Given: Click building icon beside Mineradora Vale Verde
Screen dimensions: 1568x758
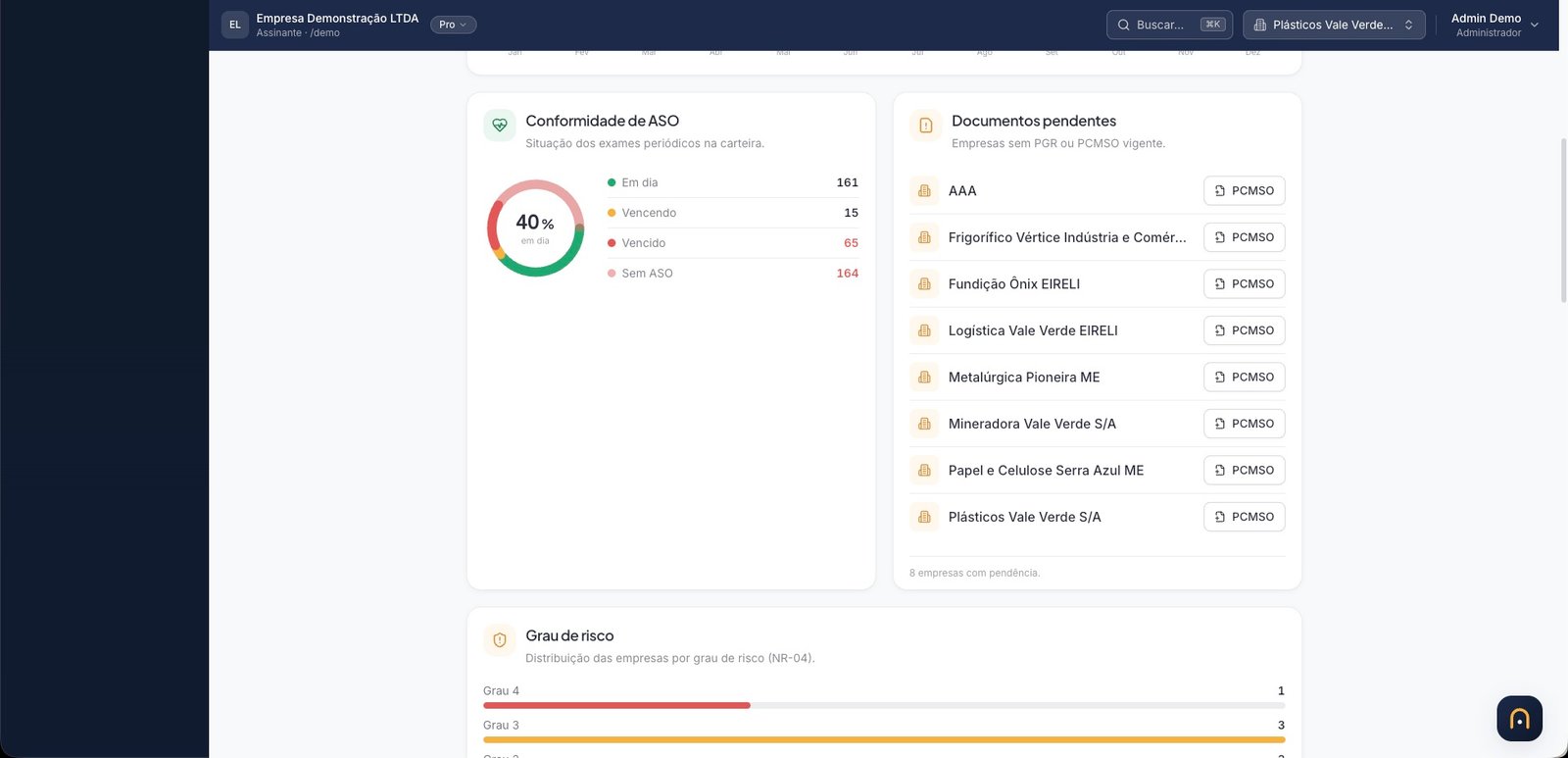Looking at the screenshot, I should click(x=924, y=424).
